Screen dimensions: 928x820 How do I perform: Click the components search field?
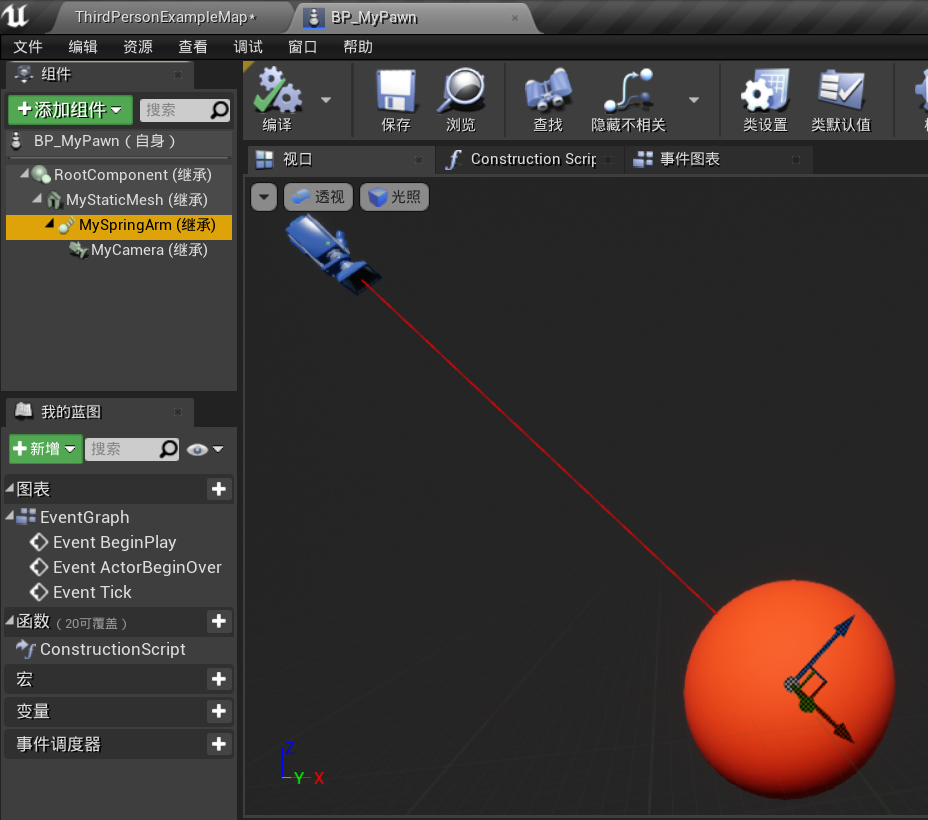[185, 110]
